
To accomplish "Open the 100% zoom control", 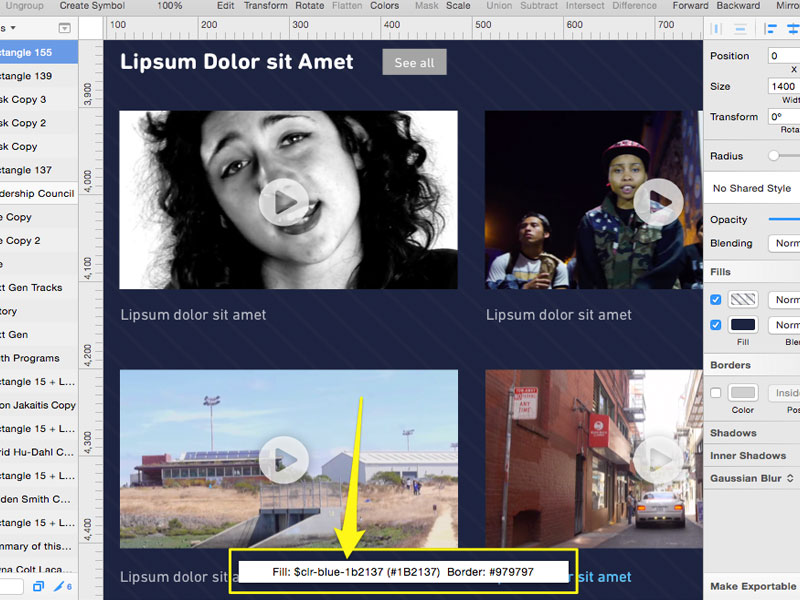I will (170, 6).
